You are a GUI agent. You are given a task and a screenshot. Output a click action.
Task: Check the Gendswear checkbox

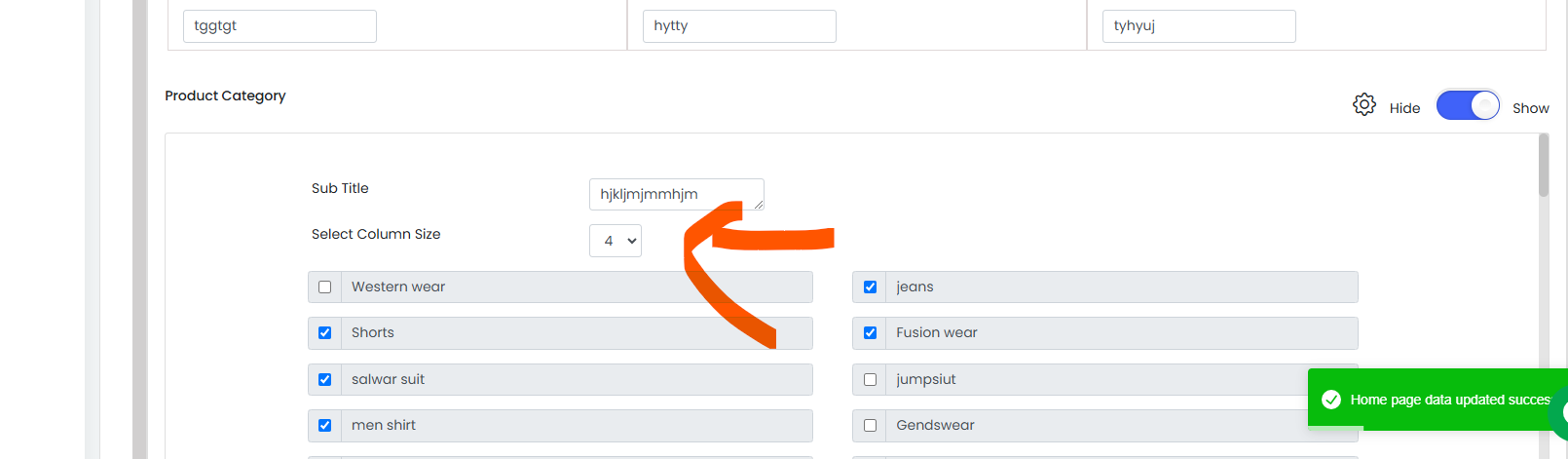pos(871,425)
